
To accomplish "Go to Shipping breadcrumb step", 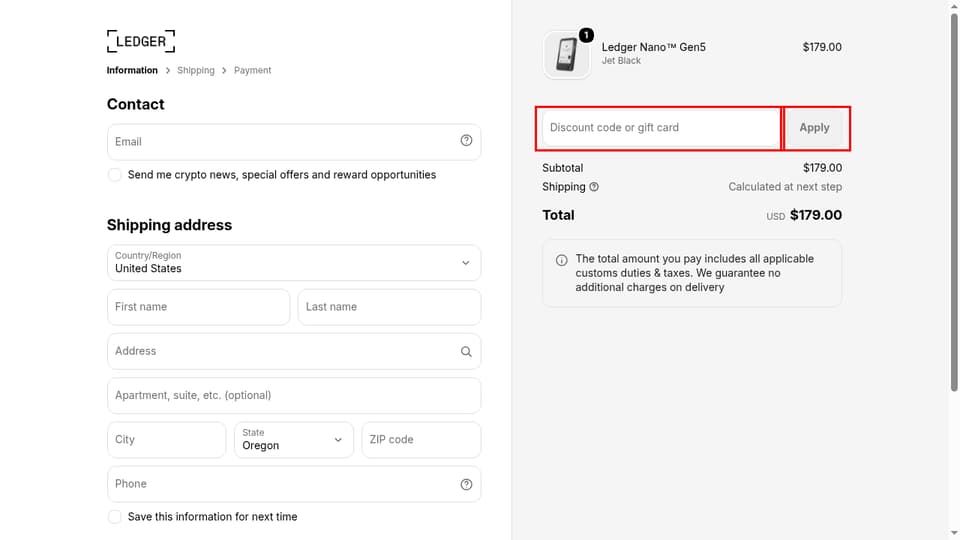I will 196,70.
